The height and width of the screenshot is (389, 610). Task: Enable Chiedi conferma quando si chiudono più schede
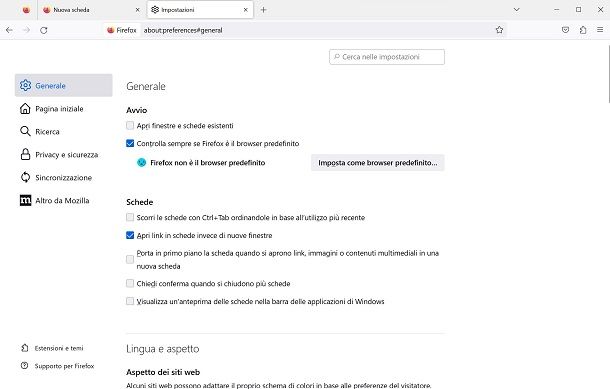[x=130, y=284]
